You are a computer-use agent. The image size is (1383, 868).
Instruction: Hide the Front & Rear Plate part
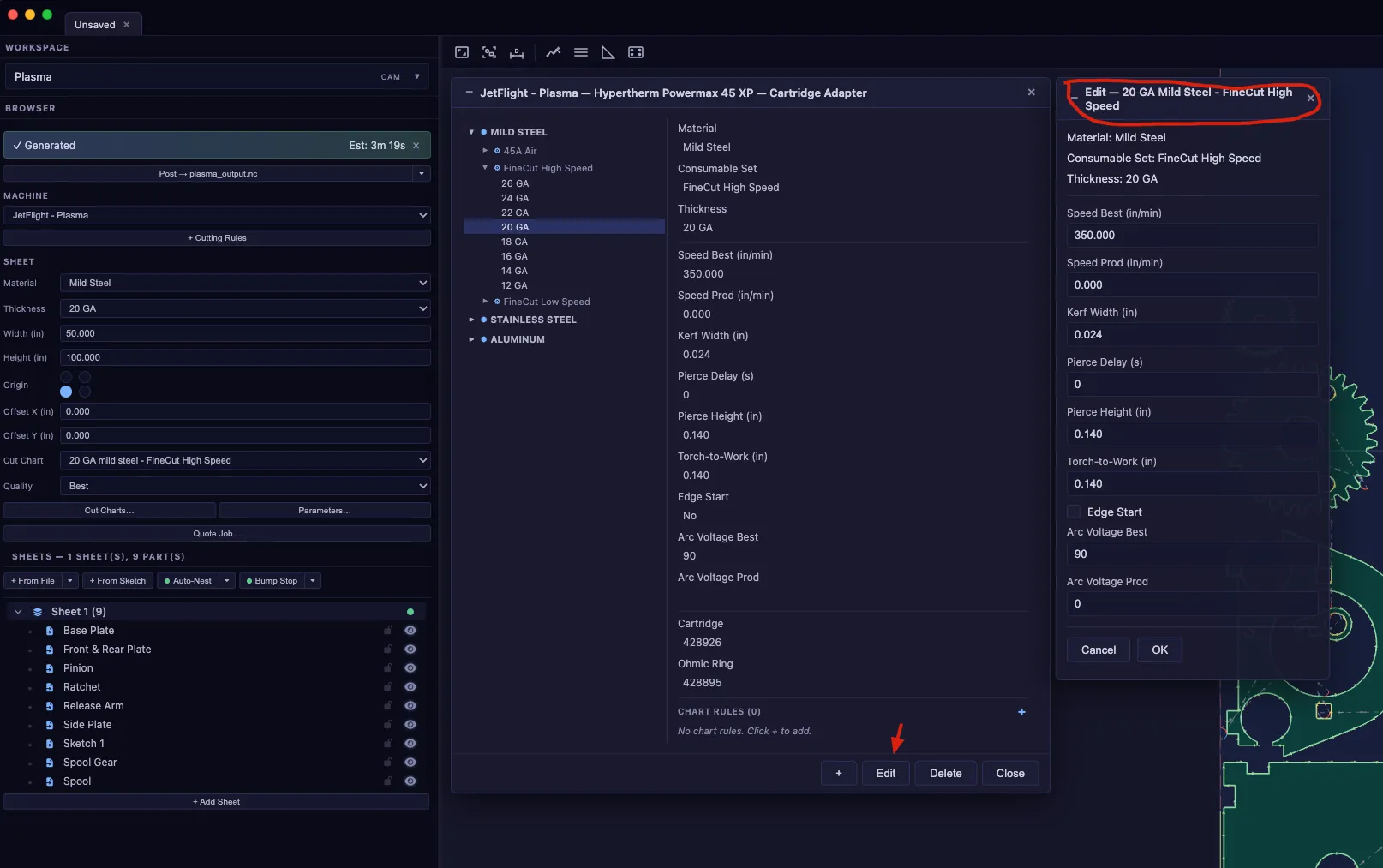(x=410, y=650)
